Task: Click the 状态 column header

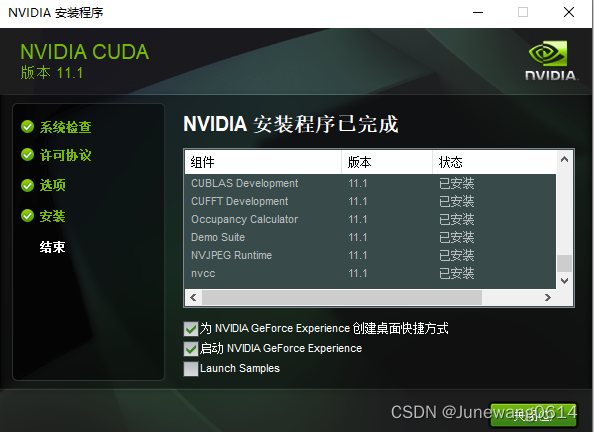Action: (494, 162)
